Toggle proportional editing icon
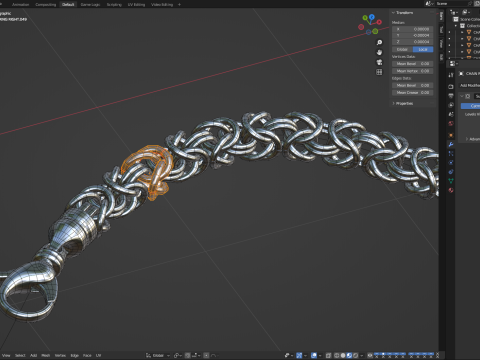 click(x=206, y=355)
